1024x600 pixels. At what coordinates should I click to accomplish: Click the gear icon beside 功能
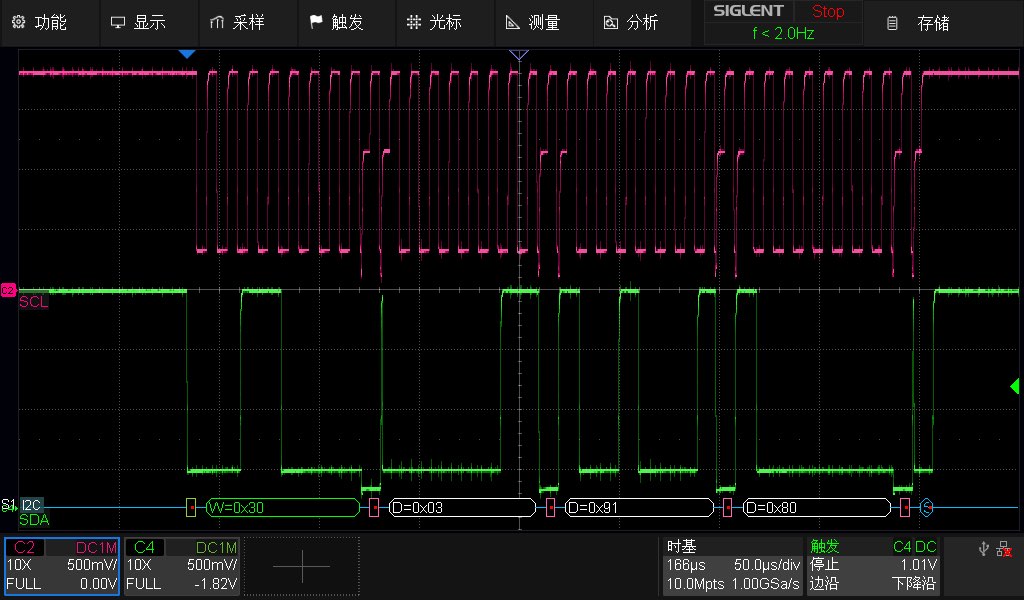18,22
